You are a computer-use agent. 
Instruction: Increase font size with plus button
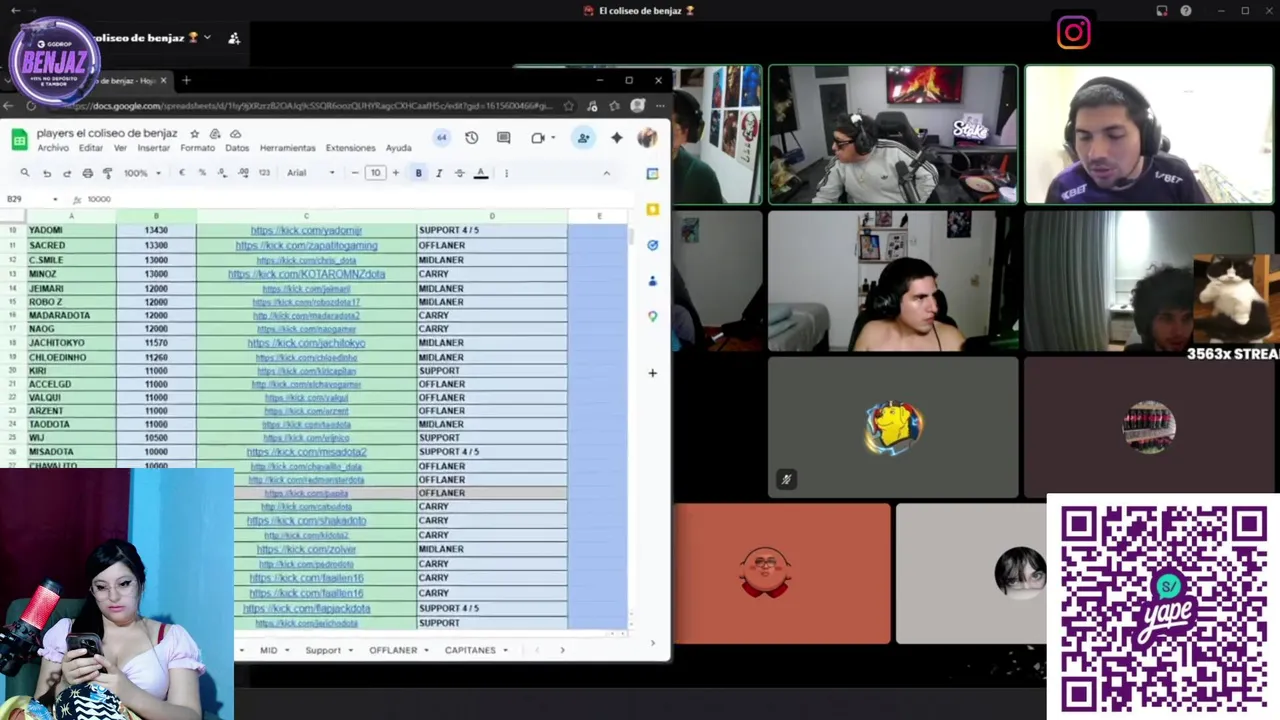395,173
